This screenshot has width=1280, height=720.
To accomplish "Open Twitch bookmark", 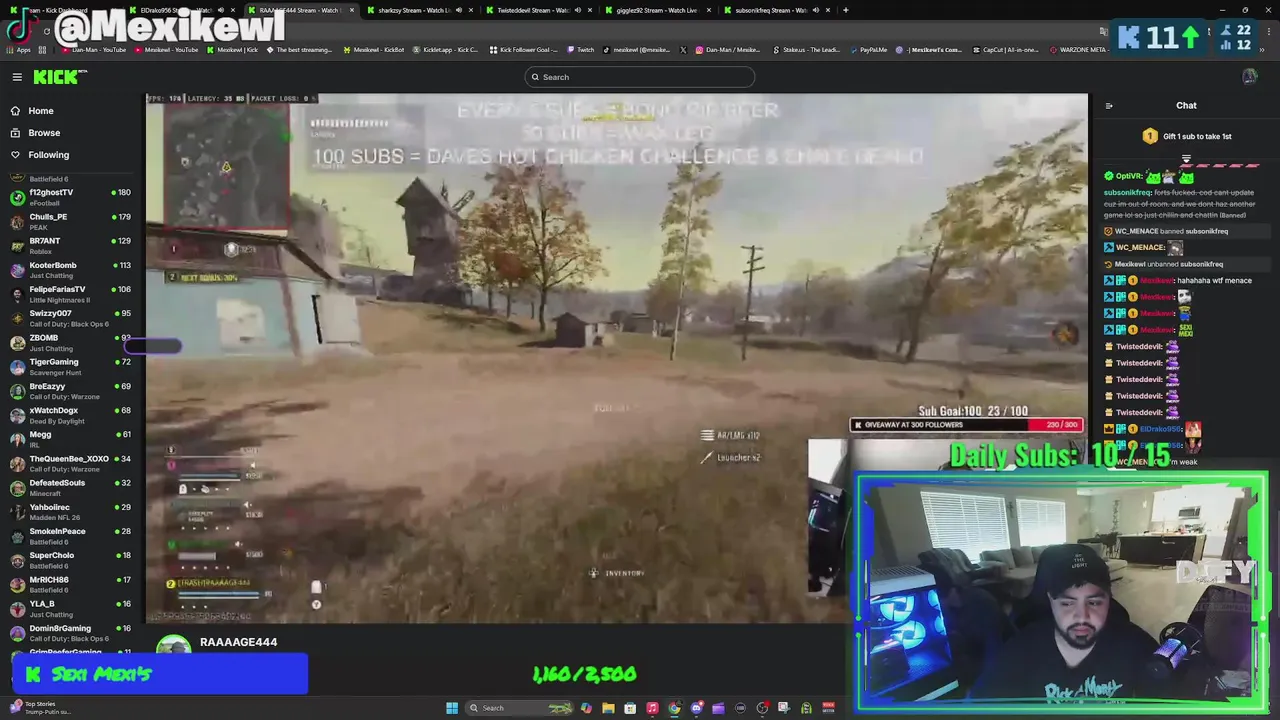I will (x=580, y=49).
